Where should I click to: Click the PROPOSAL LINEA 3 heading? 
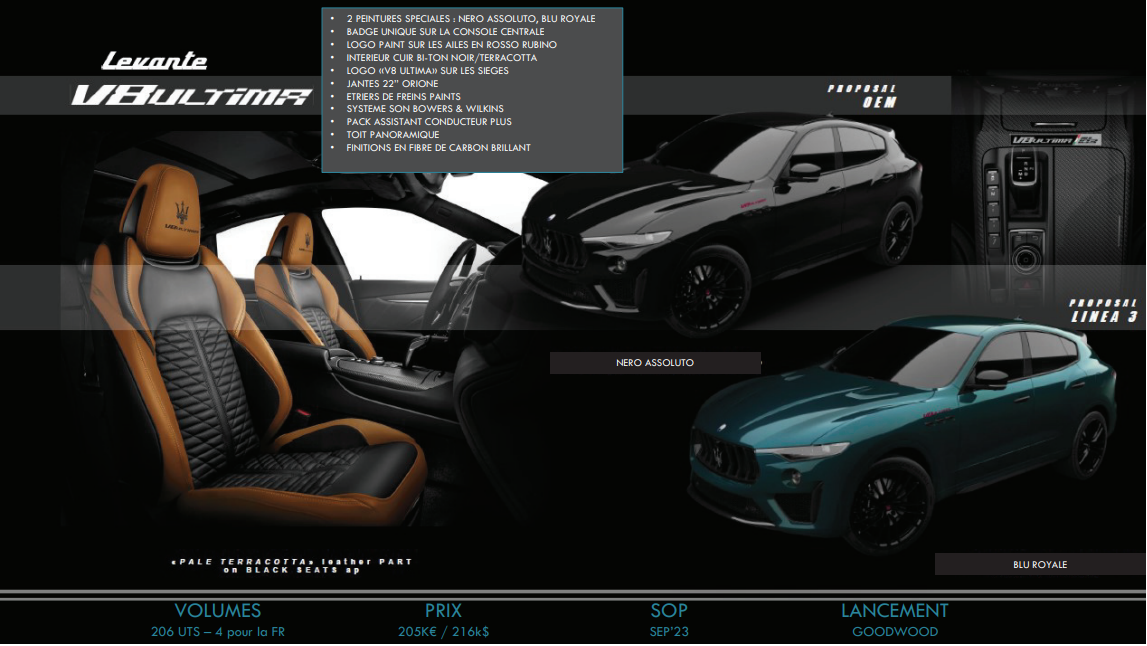click(x=1103, y=310)
